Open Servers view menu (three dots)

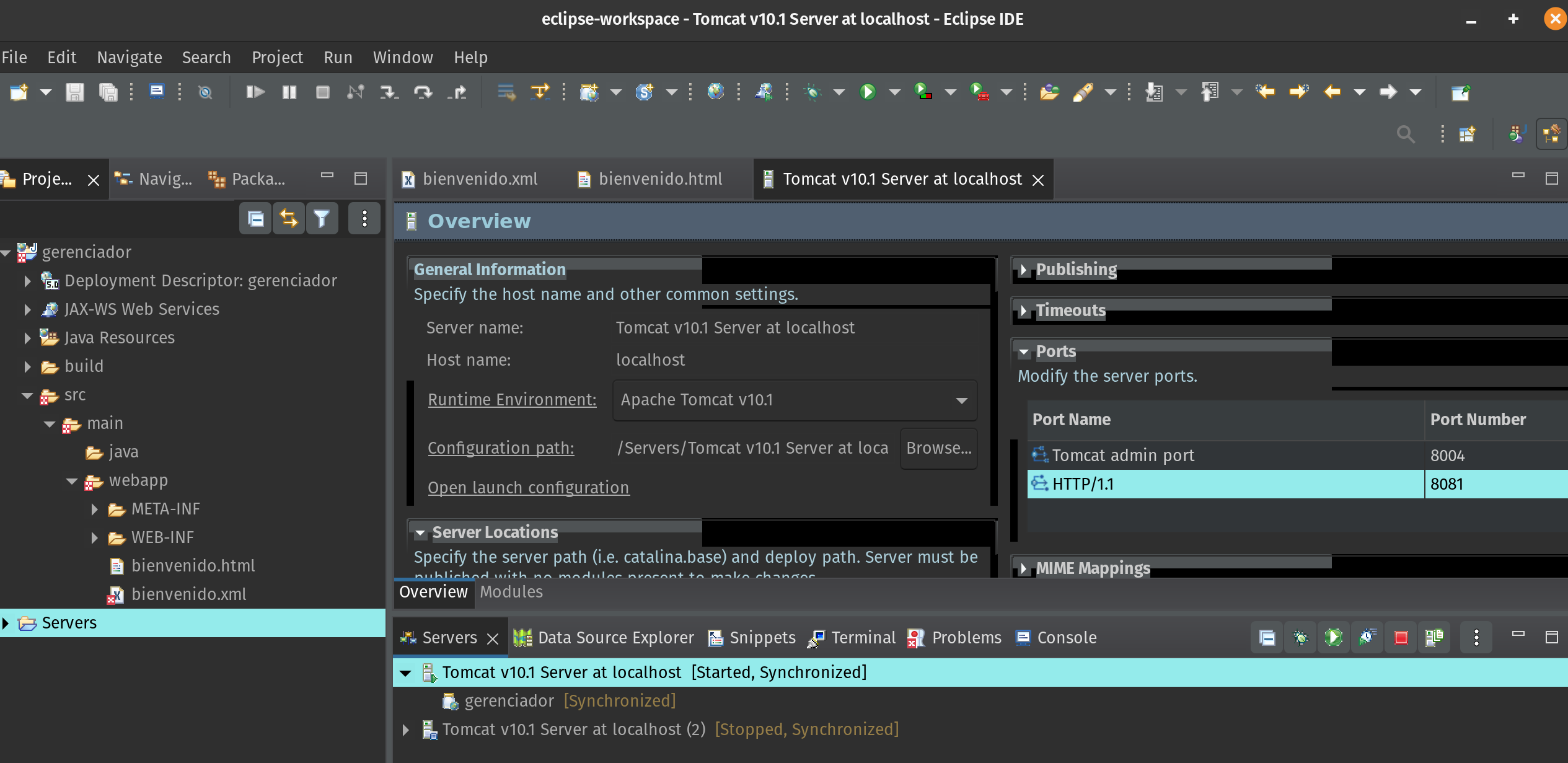pyautogui.click(x=1476, y=638)
